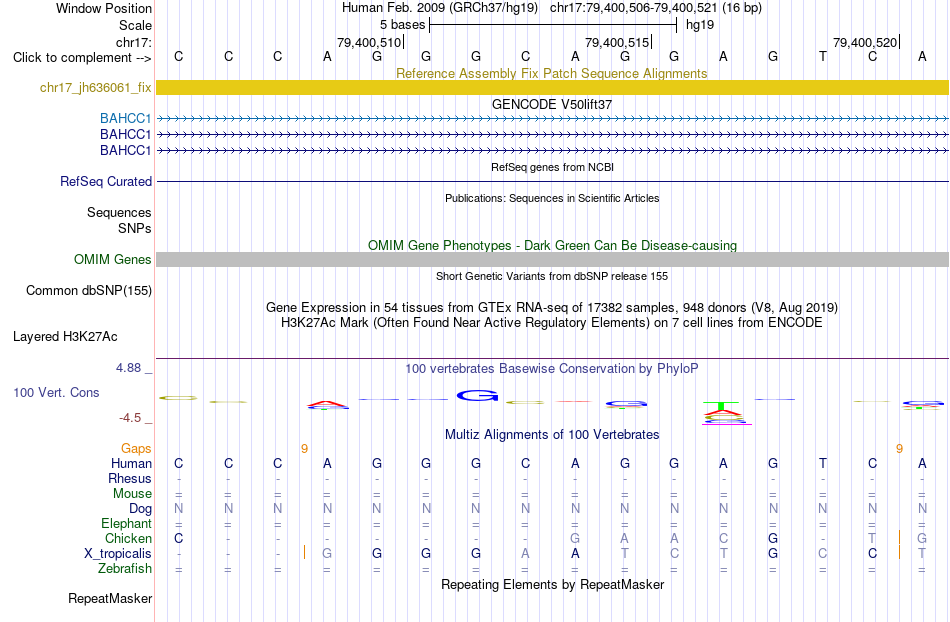Click 'RefSeq genes from NCBI' title
Screen dimensions: 950x622
(x=552, y=167)
